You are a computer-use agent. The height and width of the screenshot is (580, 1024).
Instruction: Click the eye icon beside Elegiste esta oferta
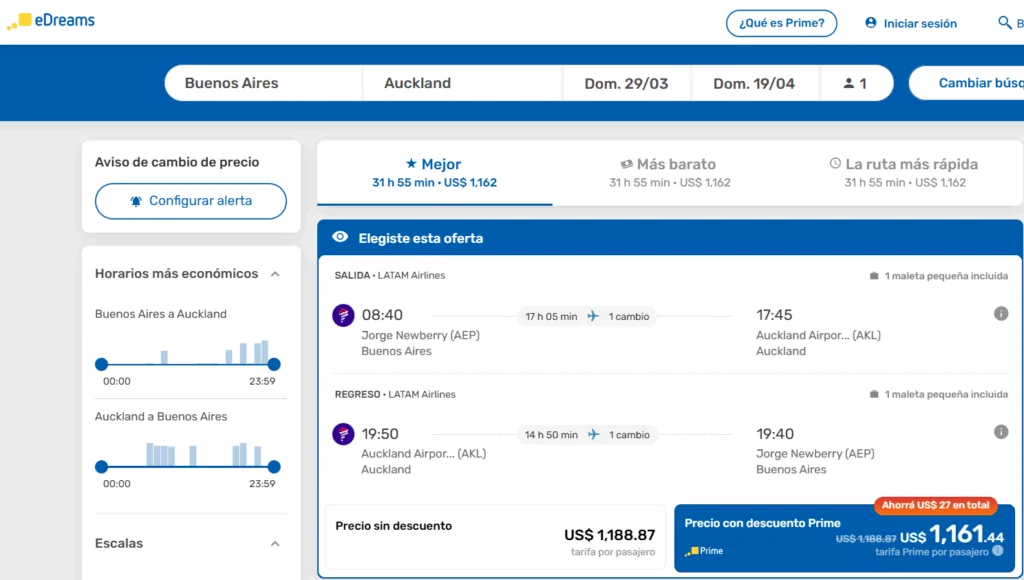(340, 237)
